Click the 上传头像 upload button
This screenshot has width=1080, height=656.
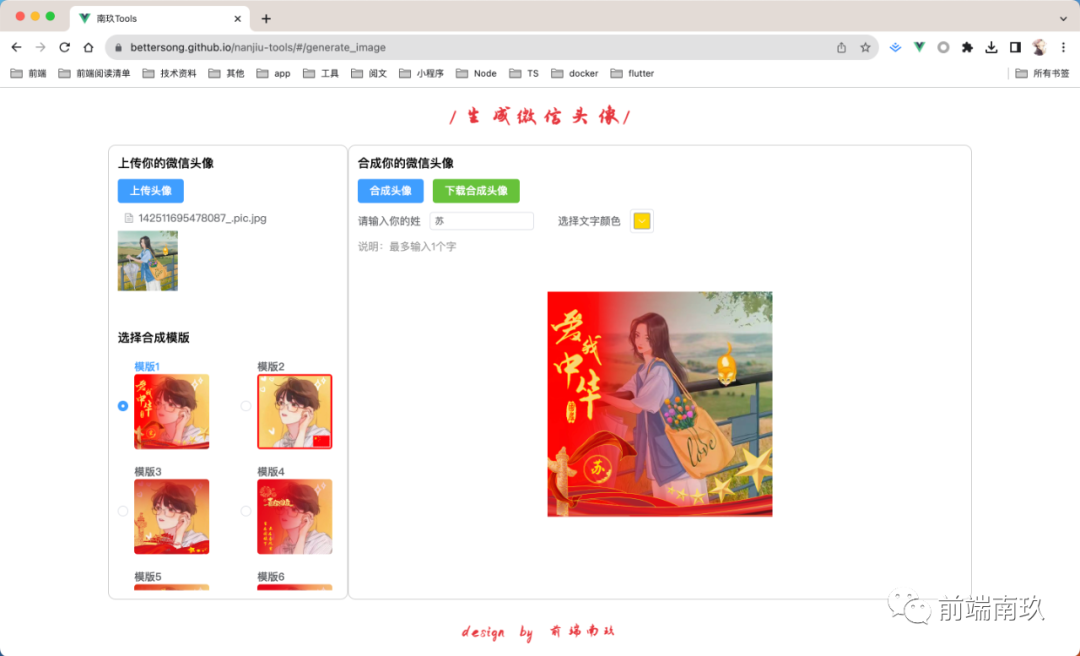pyautogui.click(x=151, y=191)
